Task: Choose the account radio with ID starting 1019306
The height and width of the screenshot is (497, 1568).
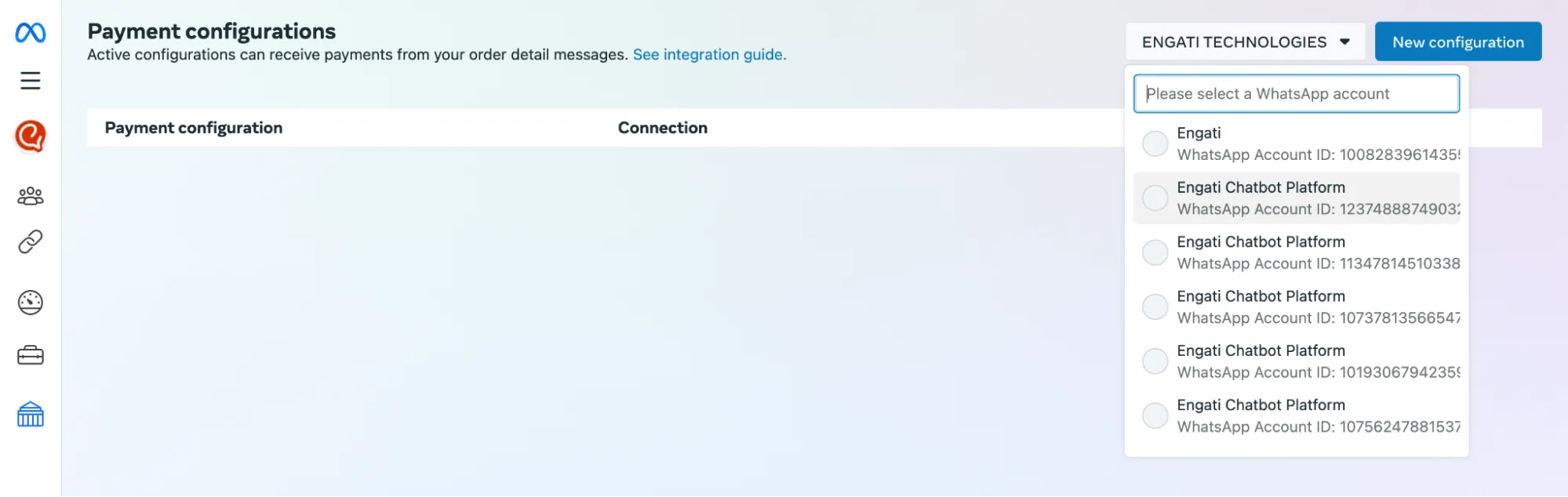Action: [x=1155, y=361]
